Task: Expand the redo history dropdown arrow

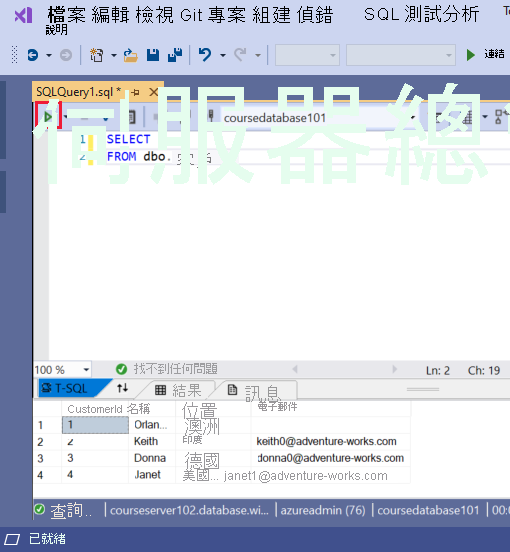Action: [x=258, y=55]
